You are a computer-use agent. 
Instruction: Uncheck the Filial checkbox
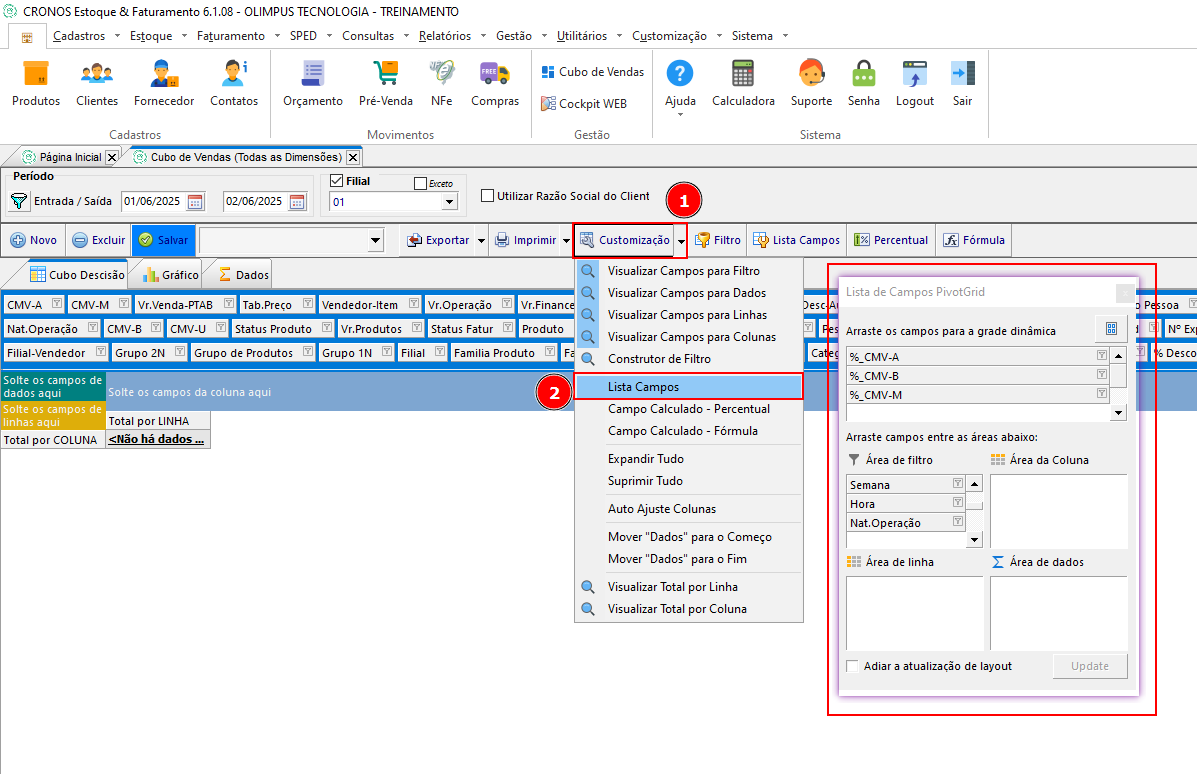pos(337,181)
